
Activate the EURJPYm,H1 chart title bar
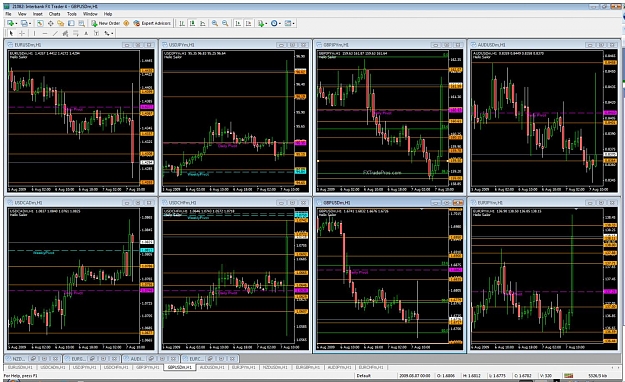click(x=544, y=203)
